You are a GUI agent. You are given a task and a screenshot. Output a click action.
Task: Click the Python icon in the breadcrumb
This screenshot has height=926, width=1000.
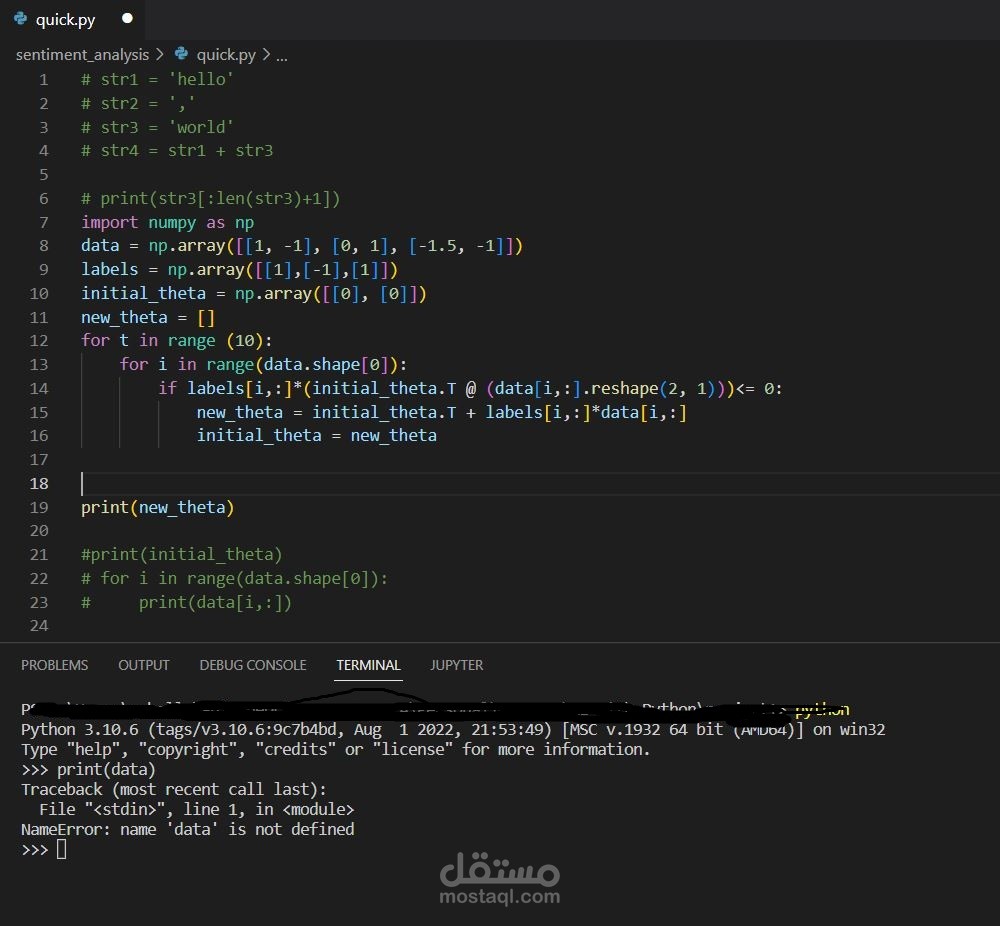(x=181, y=54)
